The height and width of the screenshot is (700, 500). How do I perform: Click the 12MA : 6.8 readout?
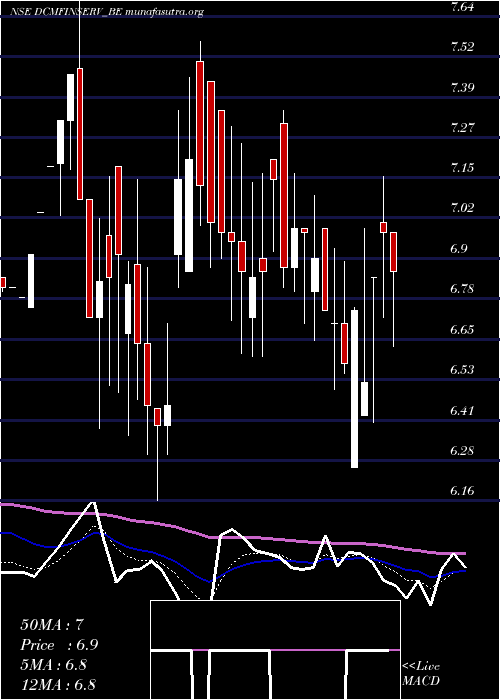tap(58, 685)
